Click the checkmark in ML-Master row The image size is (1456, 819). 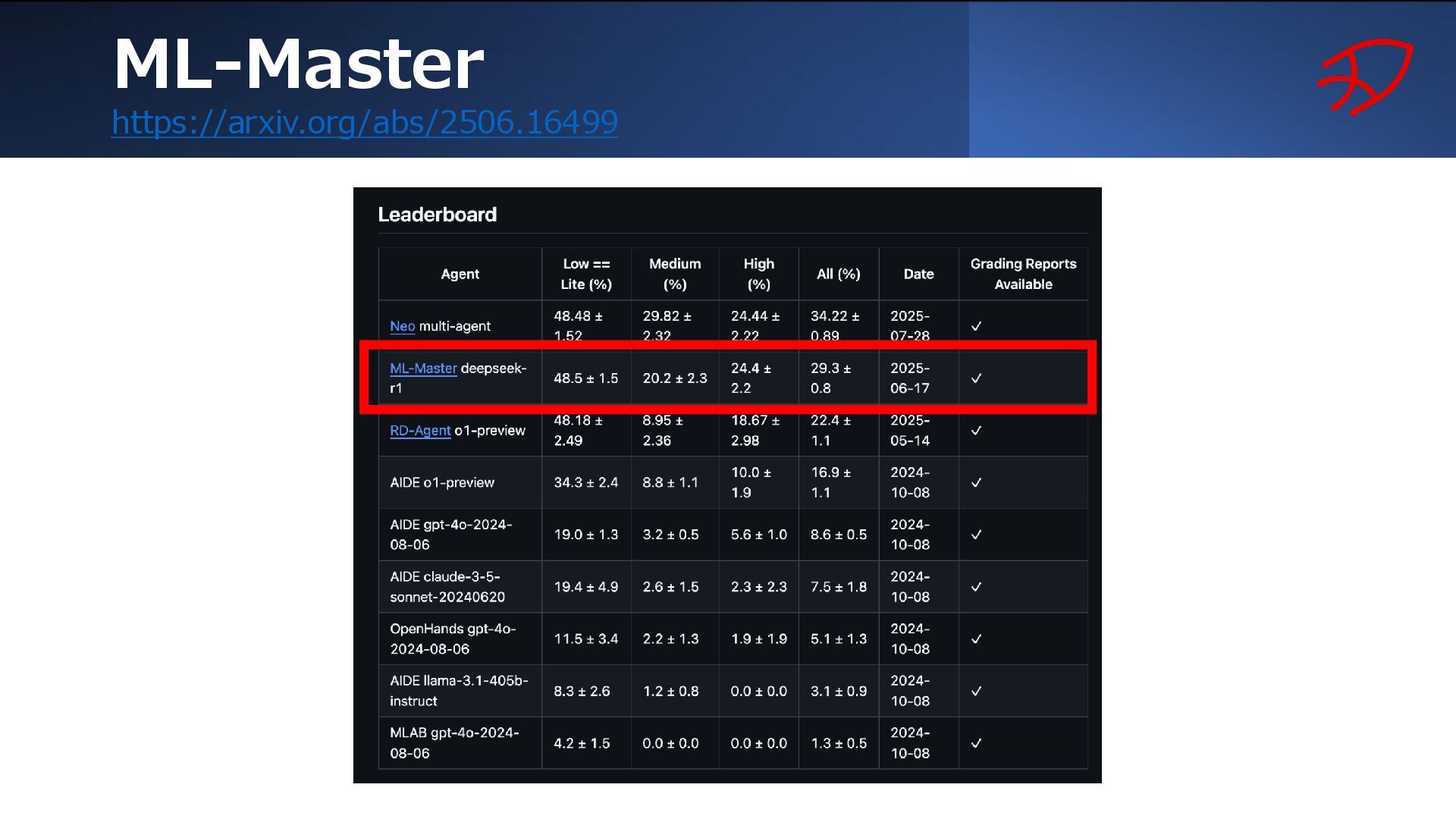977,378
